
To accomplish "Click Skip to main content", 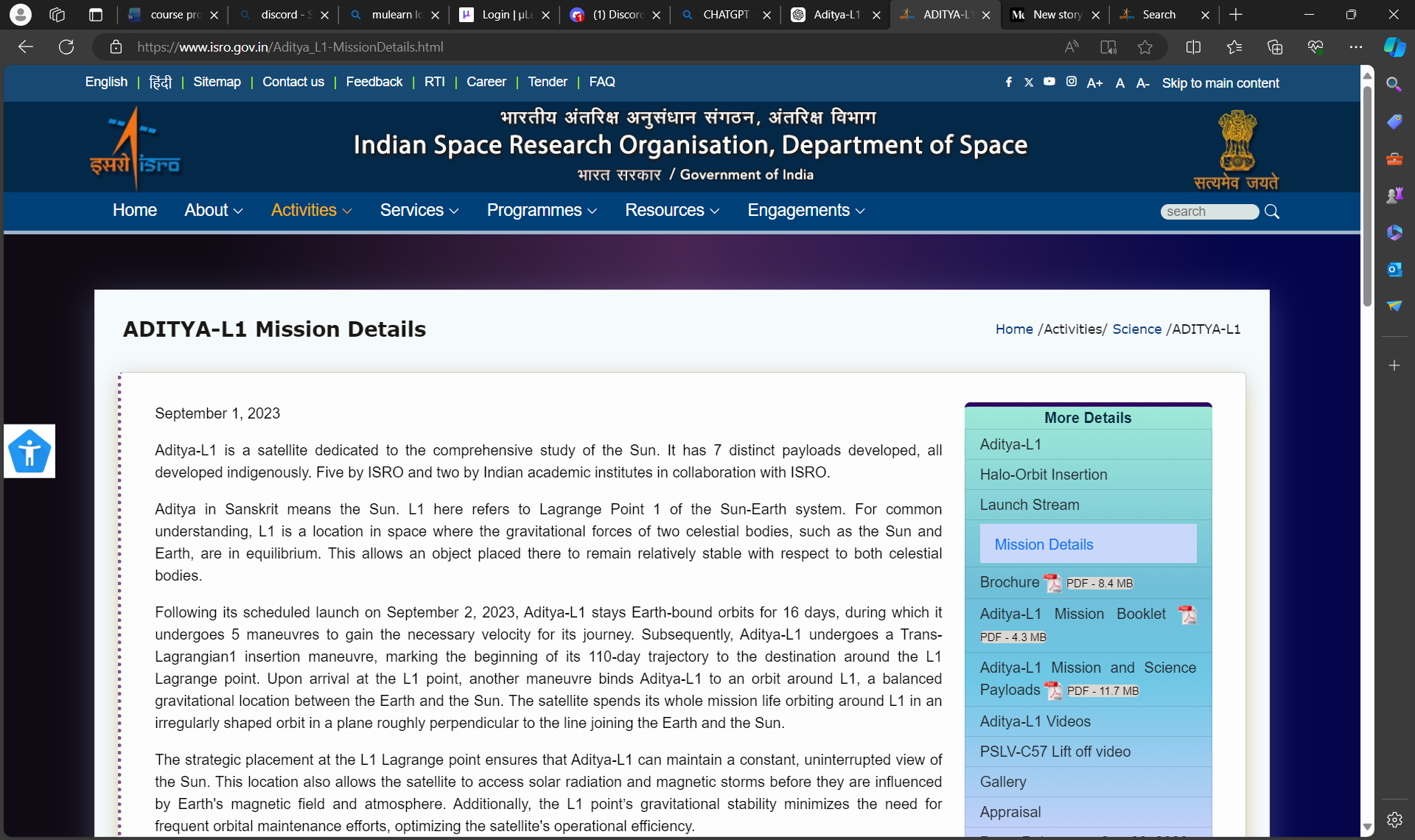I will tap(1220, 83).
